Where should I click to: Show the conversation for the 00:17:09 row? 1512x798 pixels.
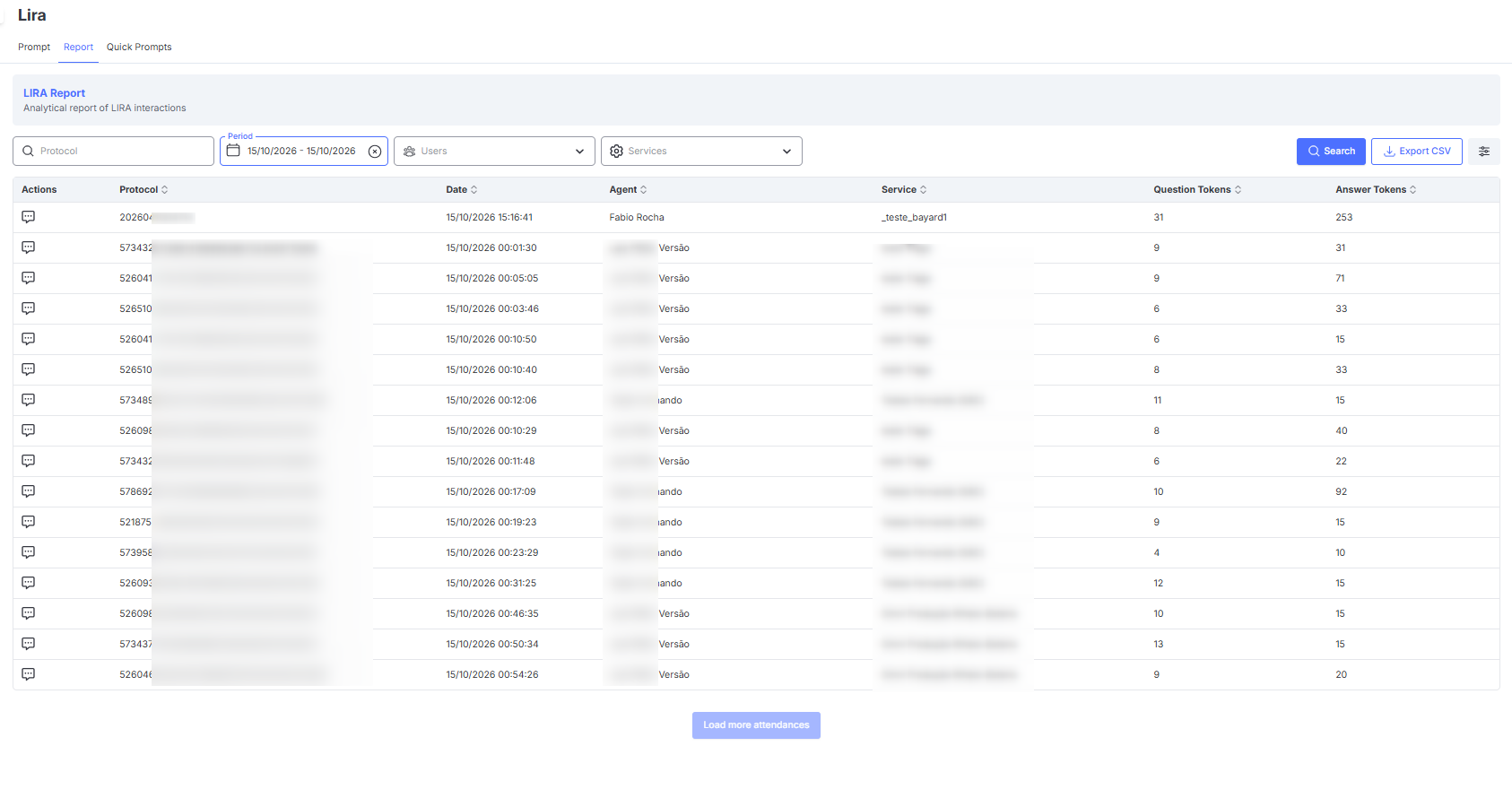tap(29, 491)
